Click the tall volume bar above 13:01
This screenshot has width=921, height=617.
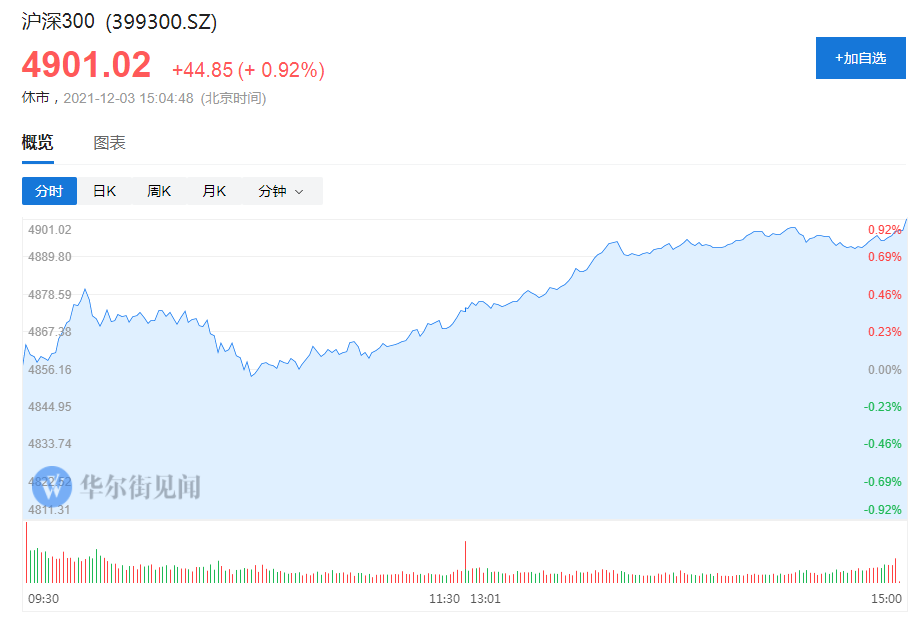coord(466,561)
